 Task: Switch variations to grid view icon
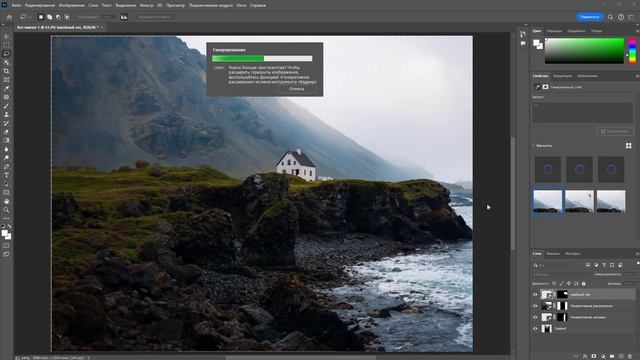629,146
